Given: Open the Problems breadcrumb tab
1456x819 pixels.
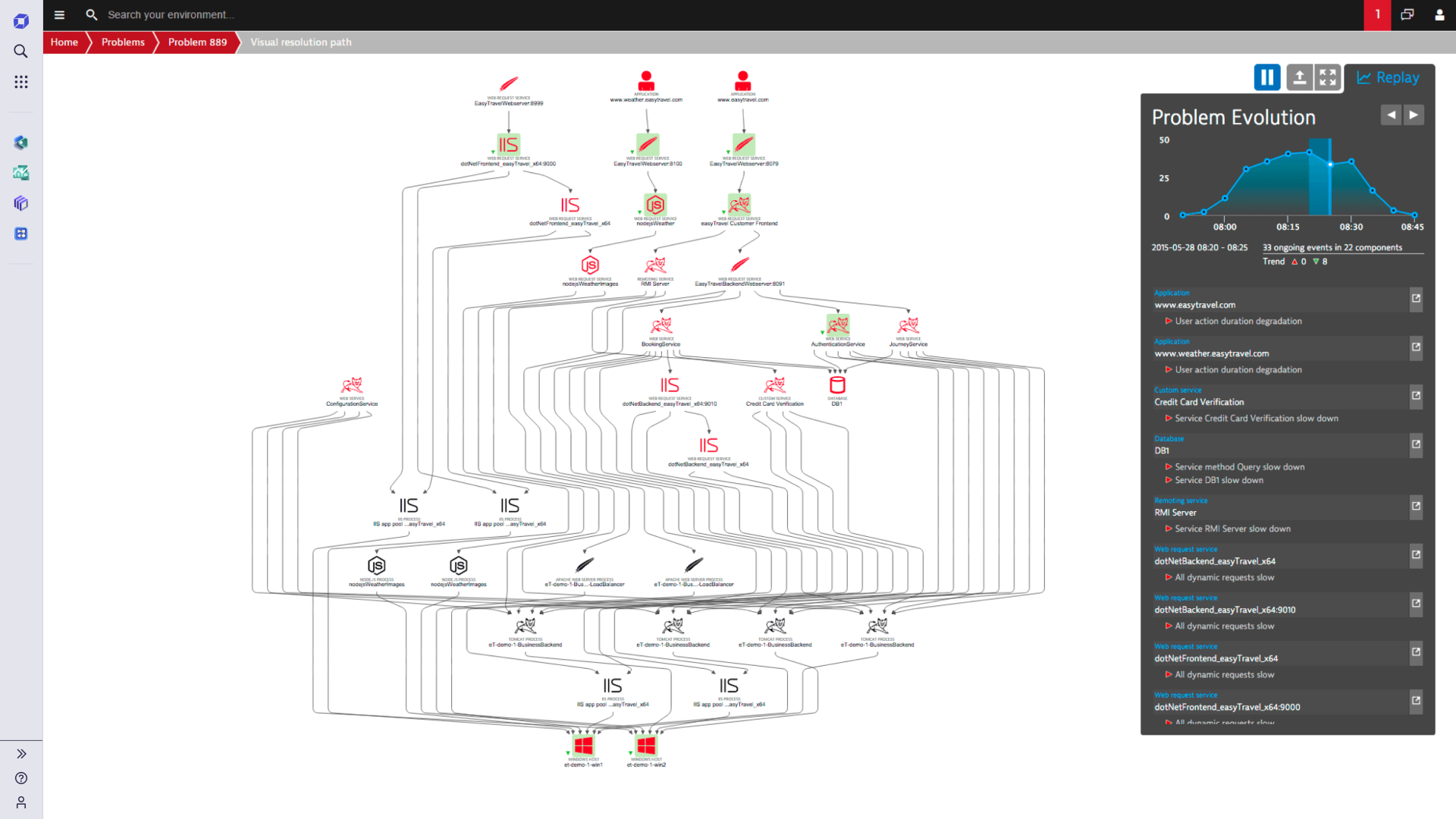Looking at the screenshot, I should (x=122, y=42).
